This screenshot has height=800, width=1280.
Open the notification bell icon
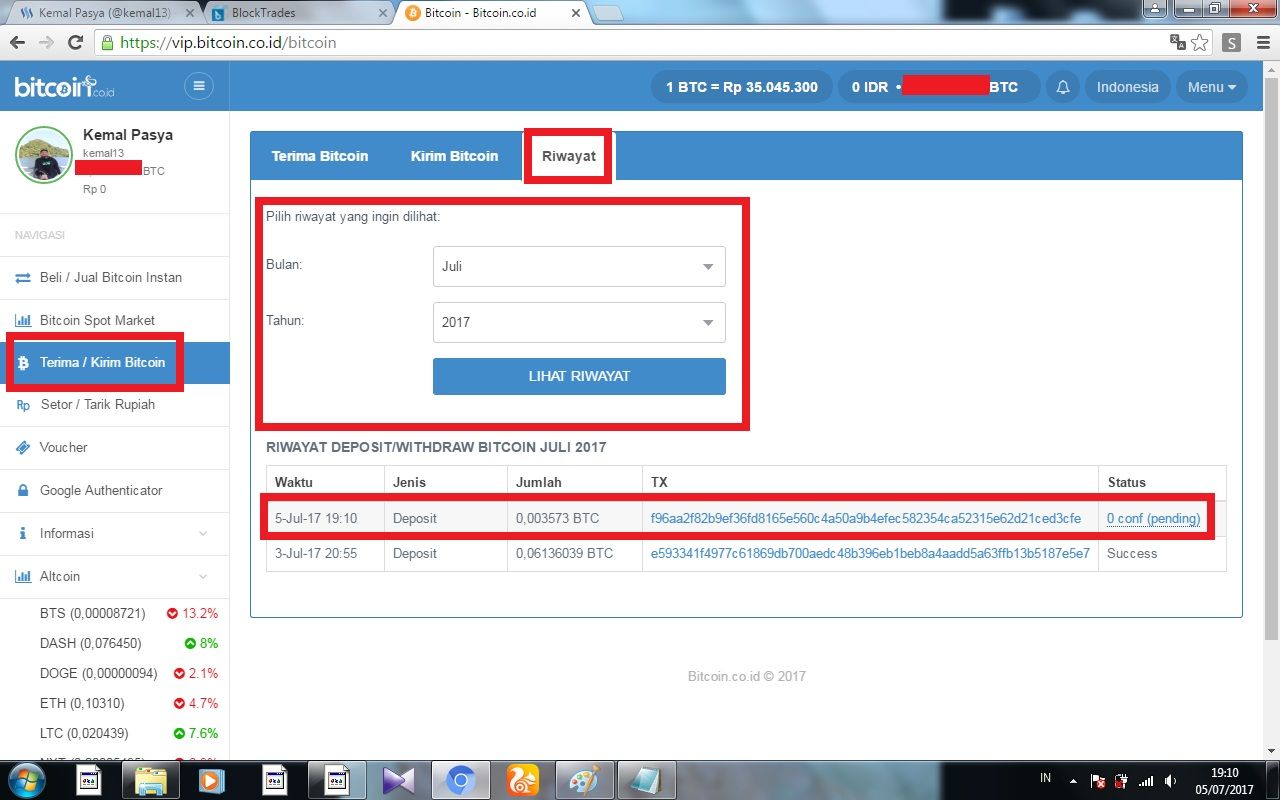click(1063, 87)
